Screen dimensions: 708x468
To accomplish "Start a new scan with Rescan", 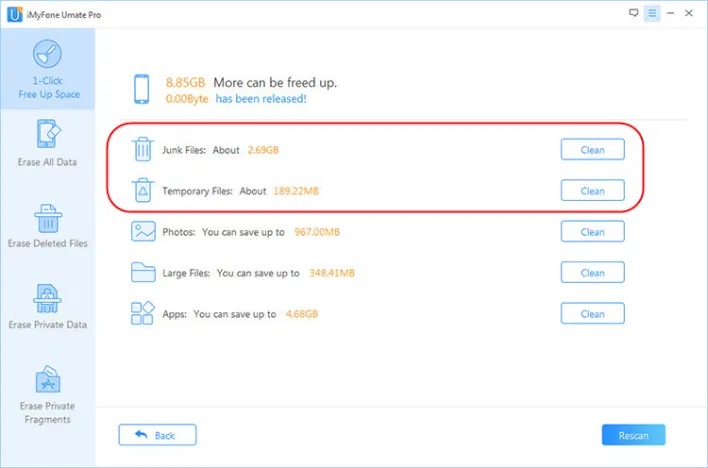I will (633, 435).
